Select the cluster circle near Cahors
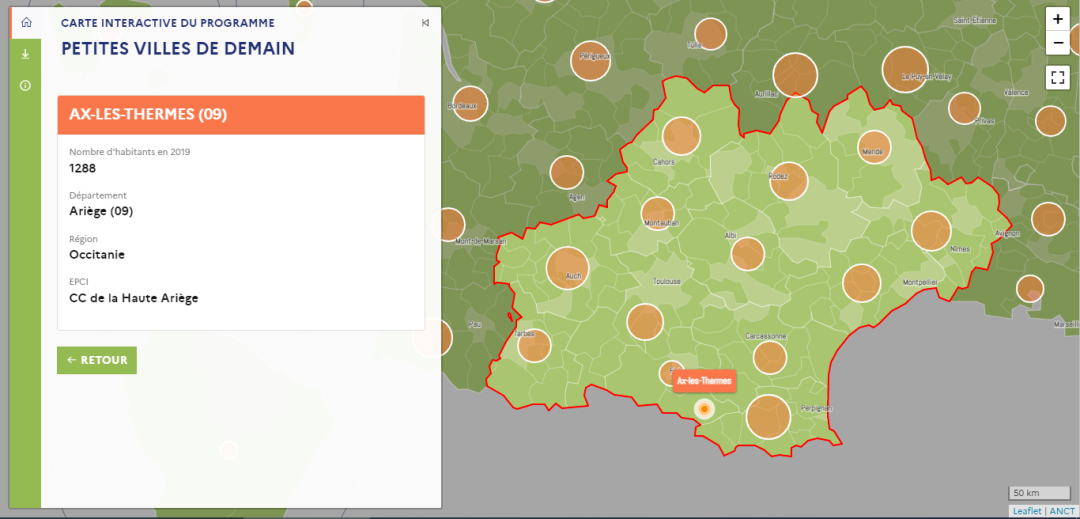This screenshot has height=519, width=1080. 681,136
